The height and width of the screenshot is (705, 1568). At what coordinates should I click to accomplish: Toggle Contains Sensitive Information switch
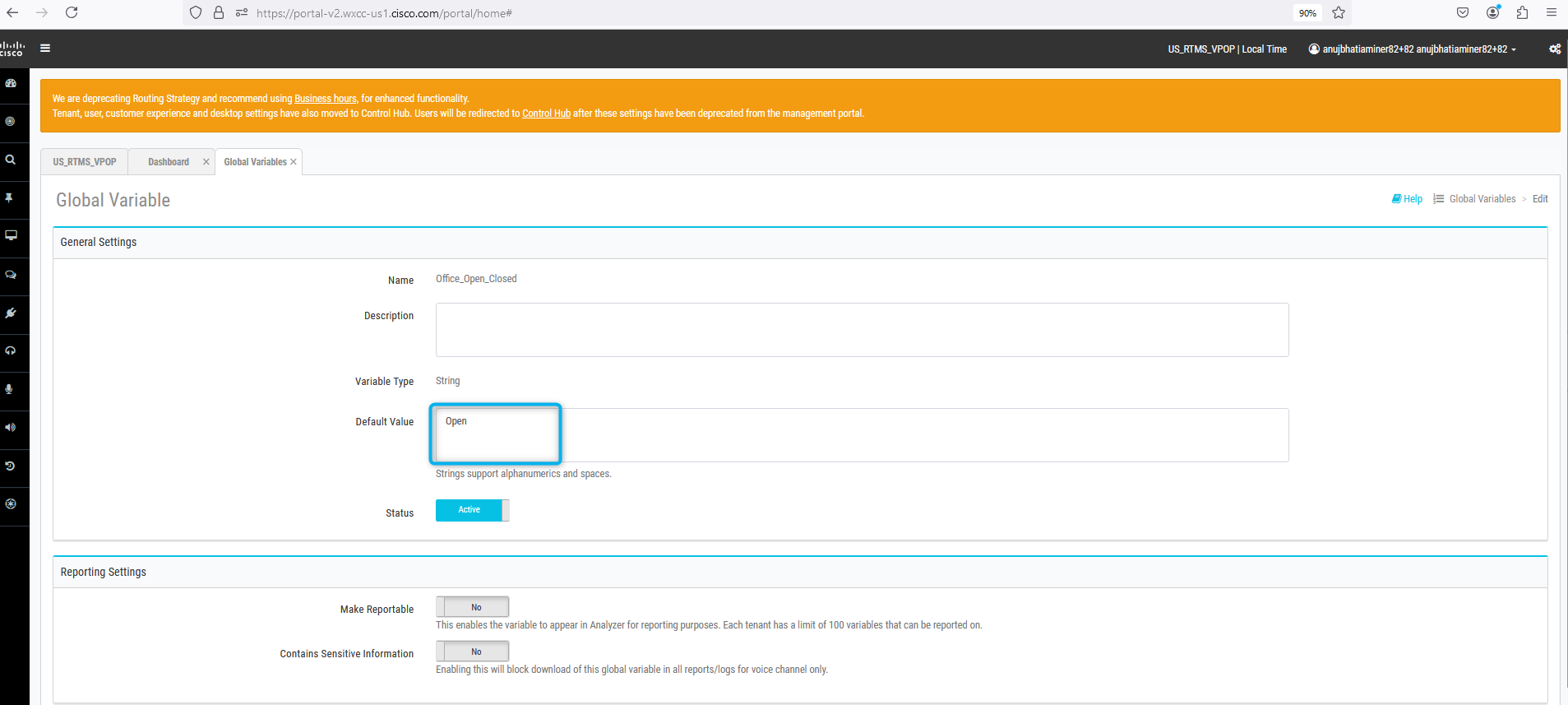(x=472, y=652)
